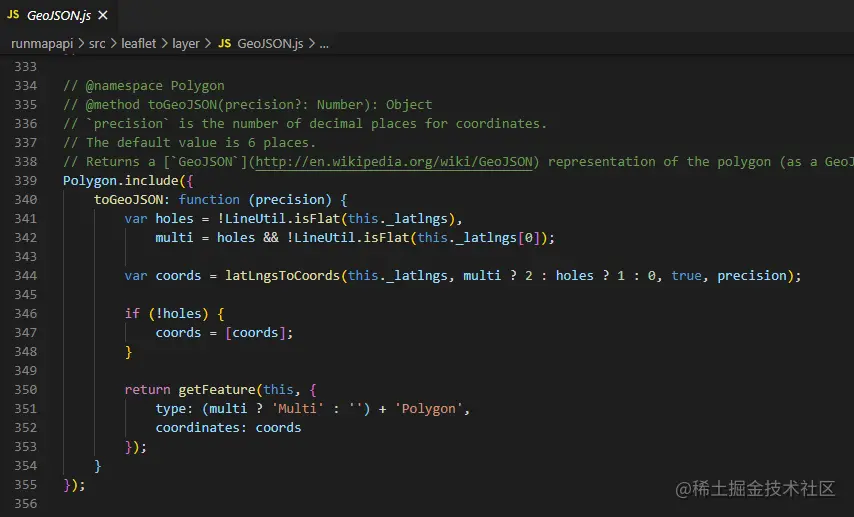Click 'coords = [coords];' assignment

pyautogui.click(x=224, y=333)
